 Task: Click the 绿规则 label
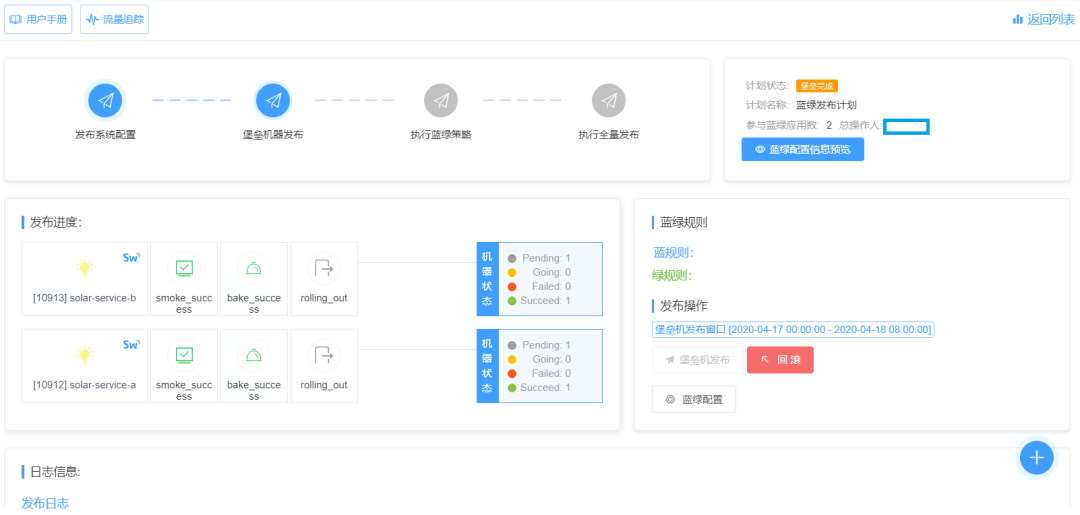(x=673, y=276)
